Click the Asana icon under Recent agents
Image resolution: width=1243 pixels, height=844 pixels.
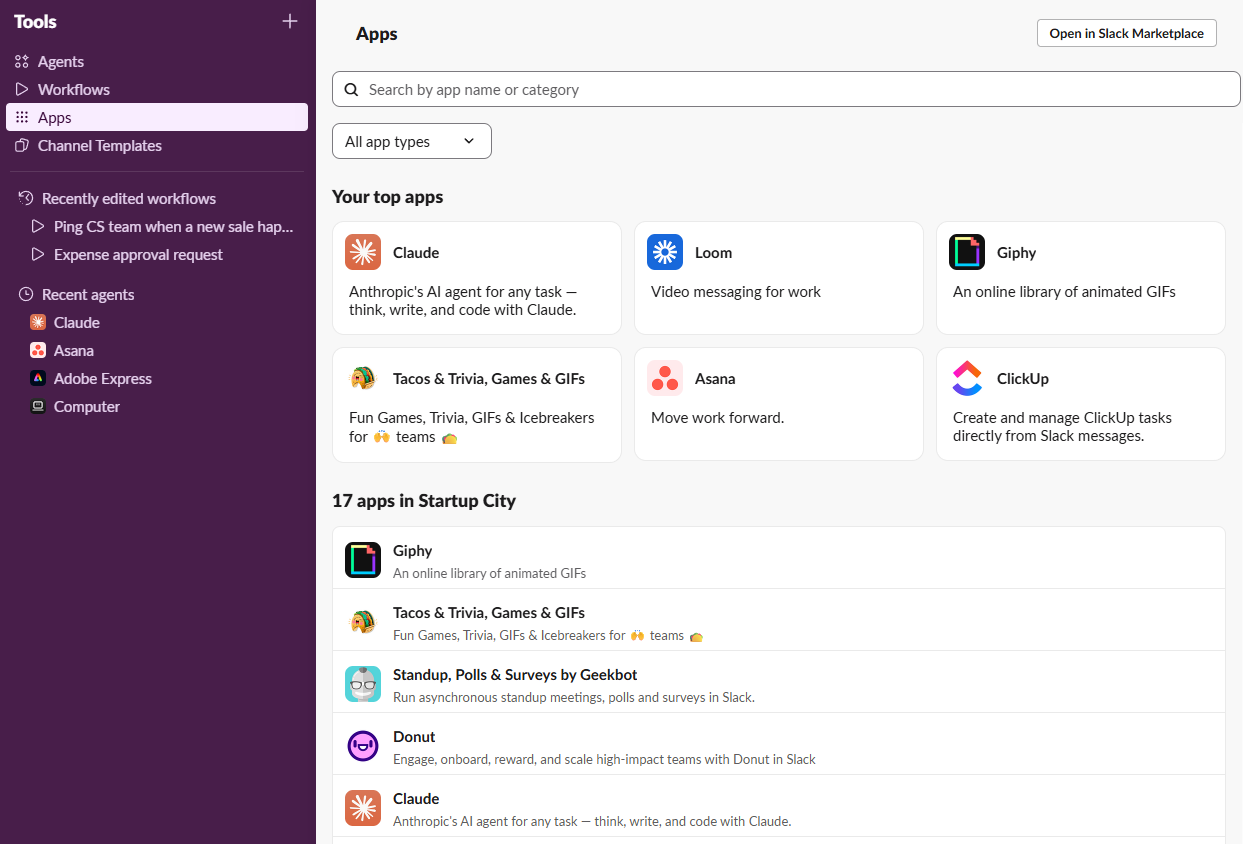click(38, 351)
